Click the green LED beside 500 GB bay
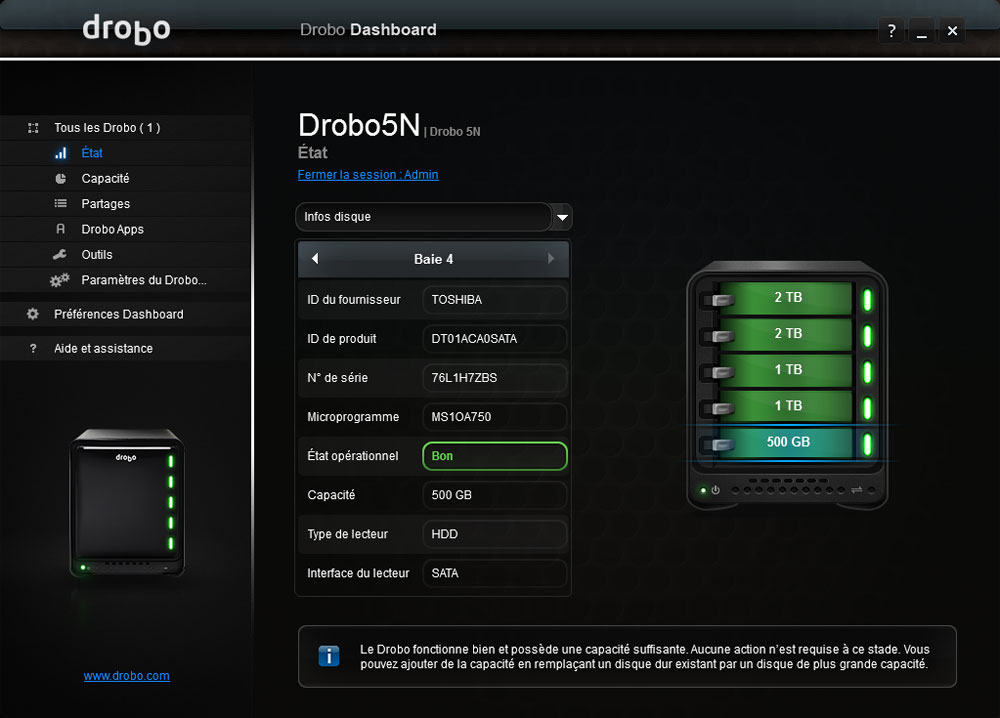Image resolution: width=1000 pixels, height=718 pixels. coord(867,444)
